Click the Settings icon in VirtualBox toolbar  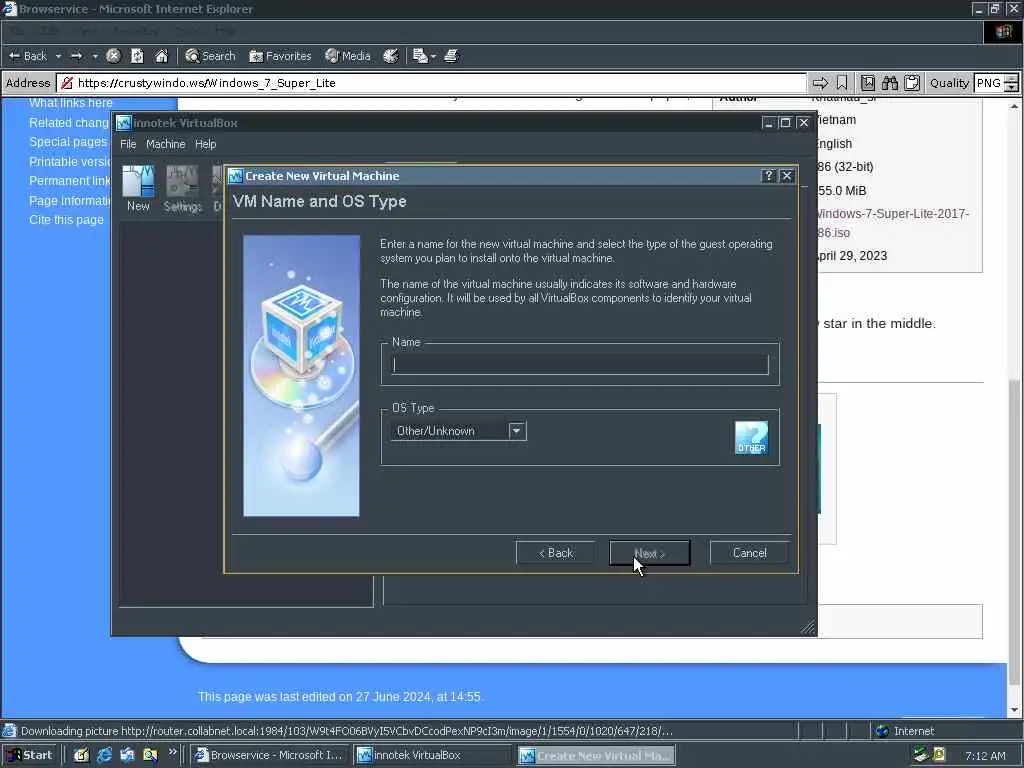(x=183, y=188)
